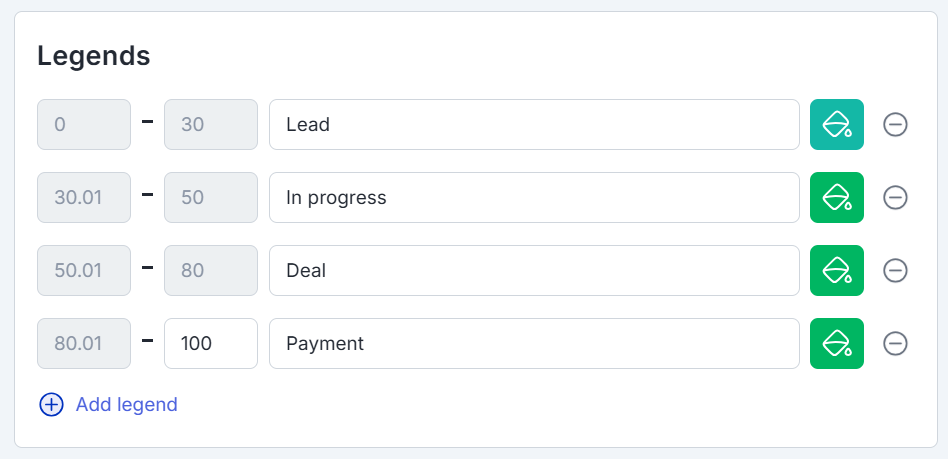This screenshot has width=948, height=459.
Task: Click the Add legend link
Action: 126,405
